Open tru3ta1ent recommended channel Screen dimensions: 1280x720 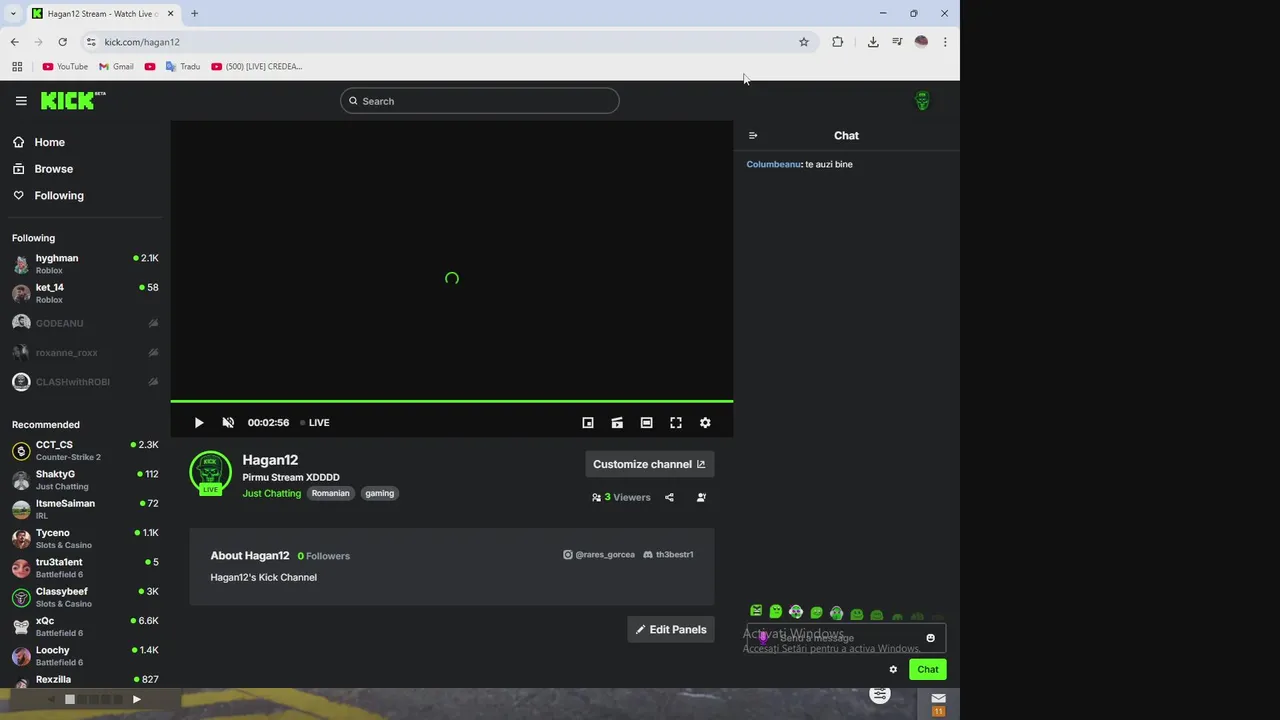(x=85, y=568)
